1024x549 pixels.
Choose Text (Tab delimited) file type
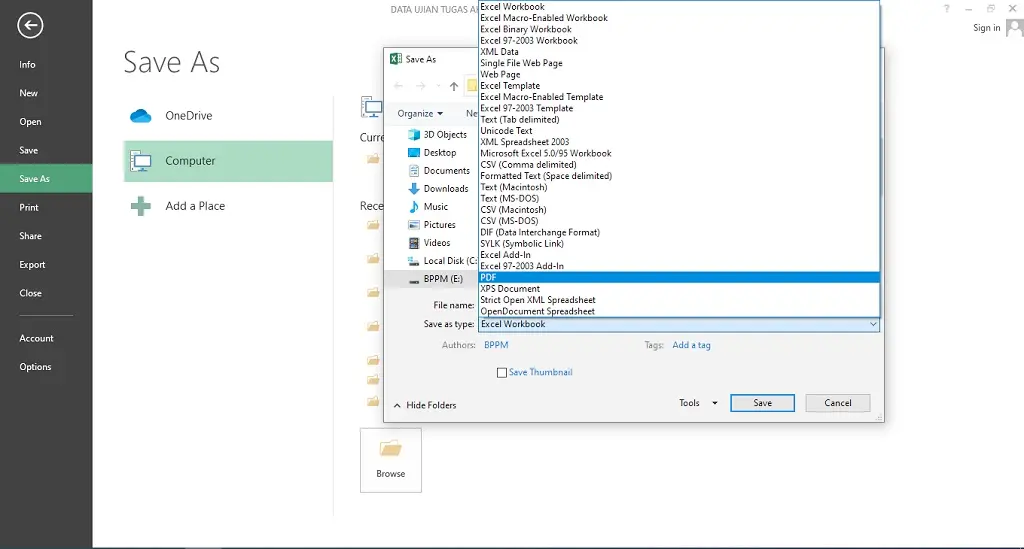point(679,119)
